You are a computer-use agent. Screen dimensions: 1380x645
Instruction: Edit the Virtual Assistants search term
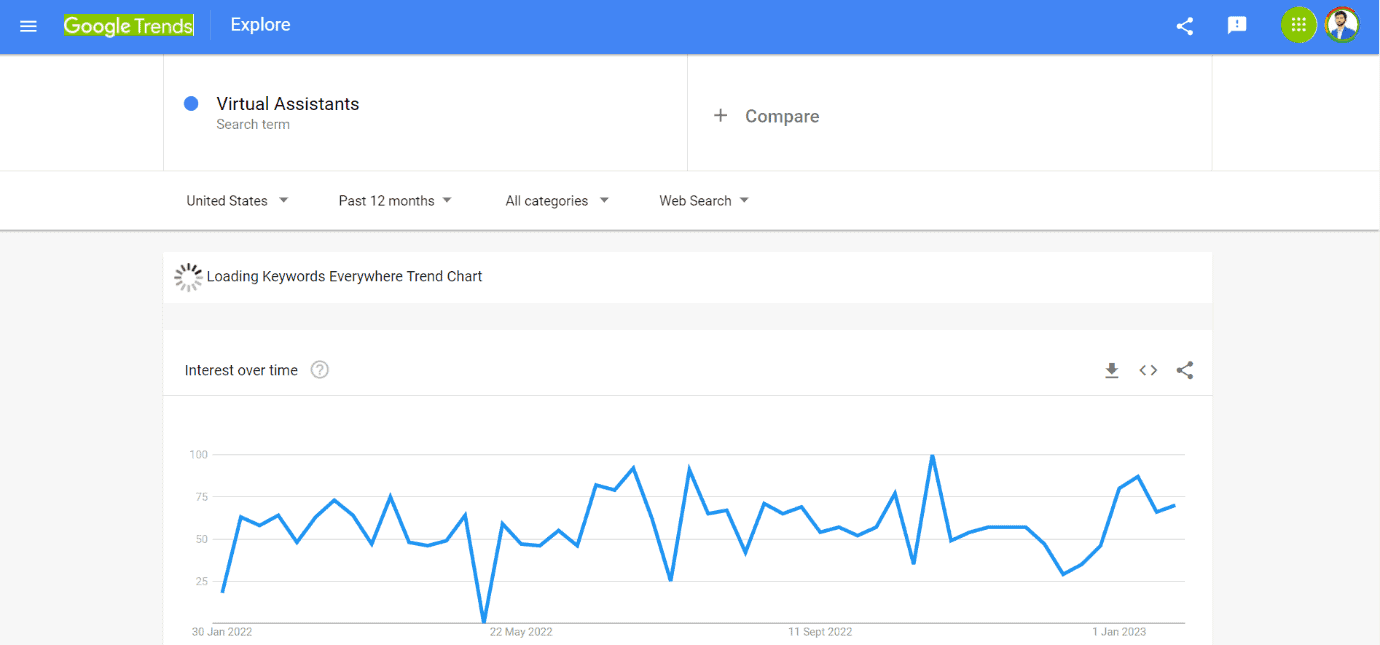pyautogui.click(x=288, y=104)
